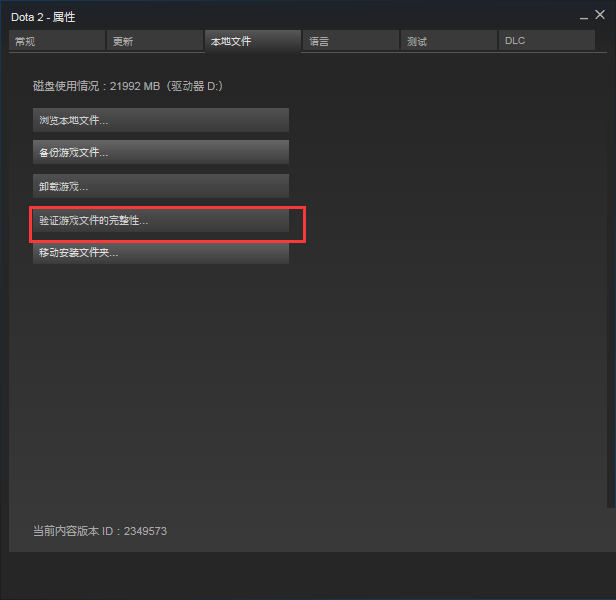This screenshot has width=616, height=600.
Task: Click the 当前内容版本 ID 2349573 text
Action: pos(100,531)
